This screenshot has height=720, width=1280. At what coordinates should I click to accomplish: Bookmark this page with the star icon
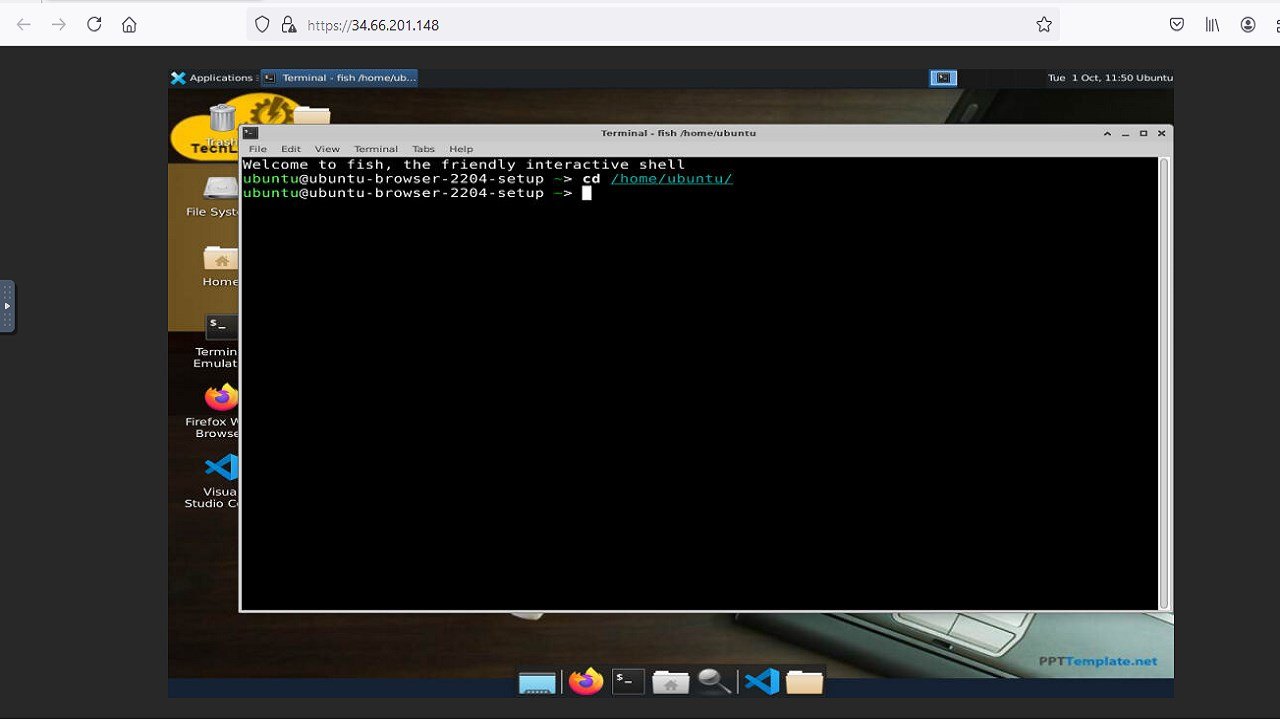pyautogui.click(x=1044, y=25)
